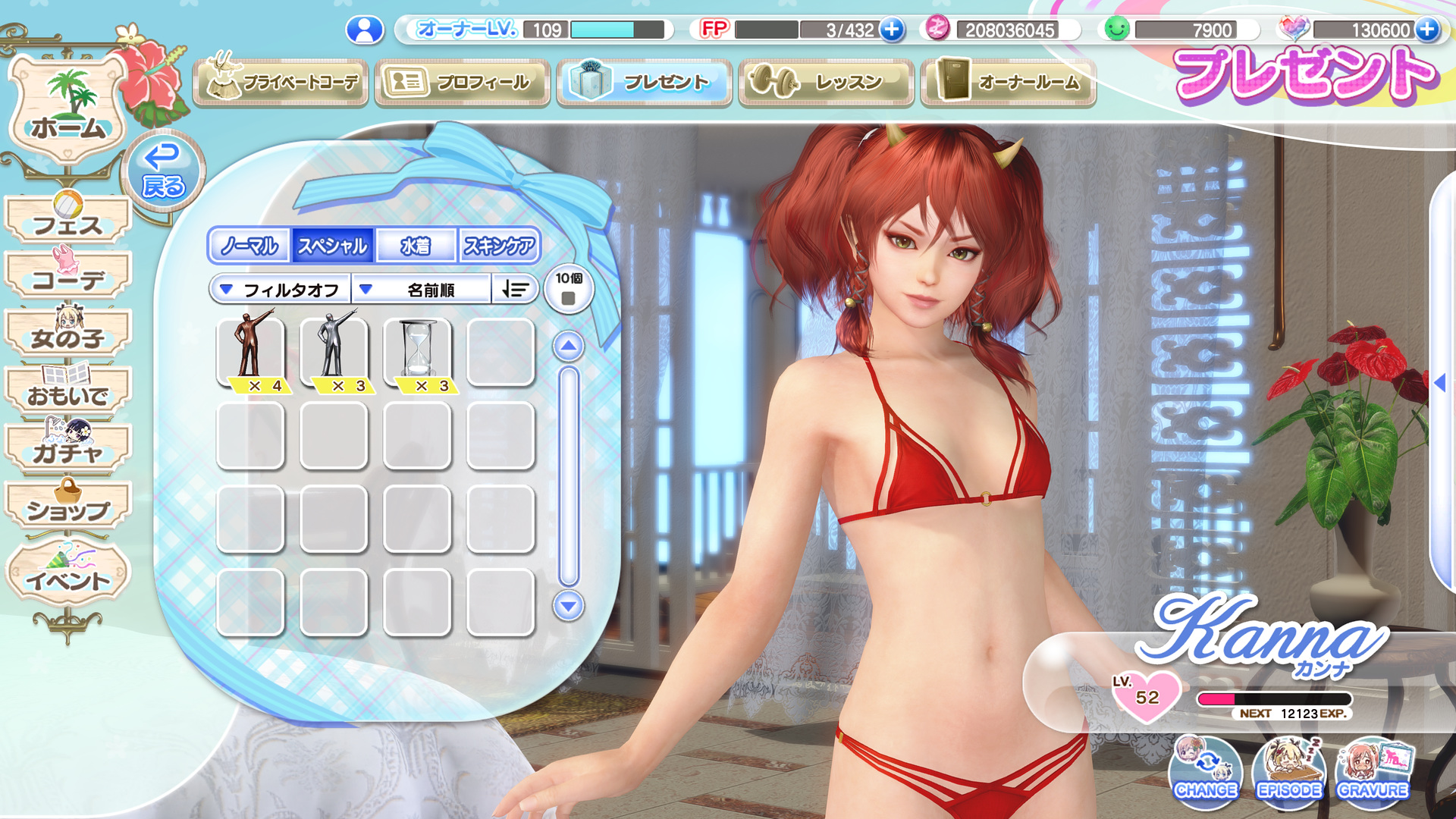Click the 130600 gem value
This screenshot has height=819, width=1456.
[1381, 30]
